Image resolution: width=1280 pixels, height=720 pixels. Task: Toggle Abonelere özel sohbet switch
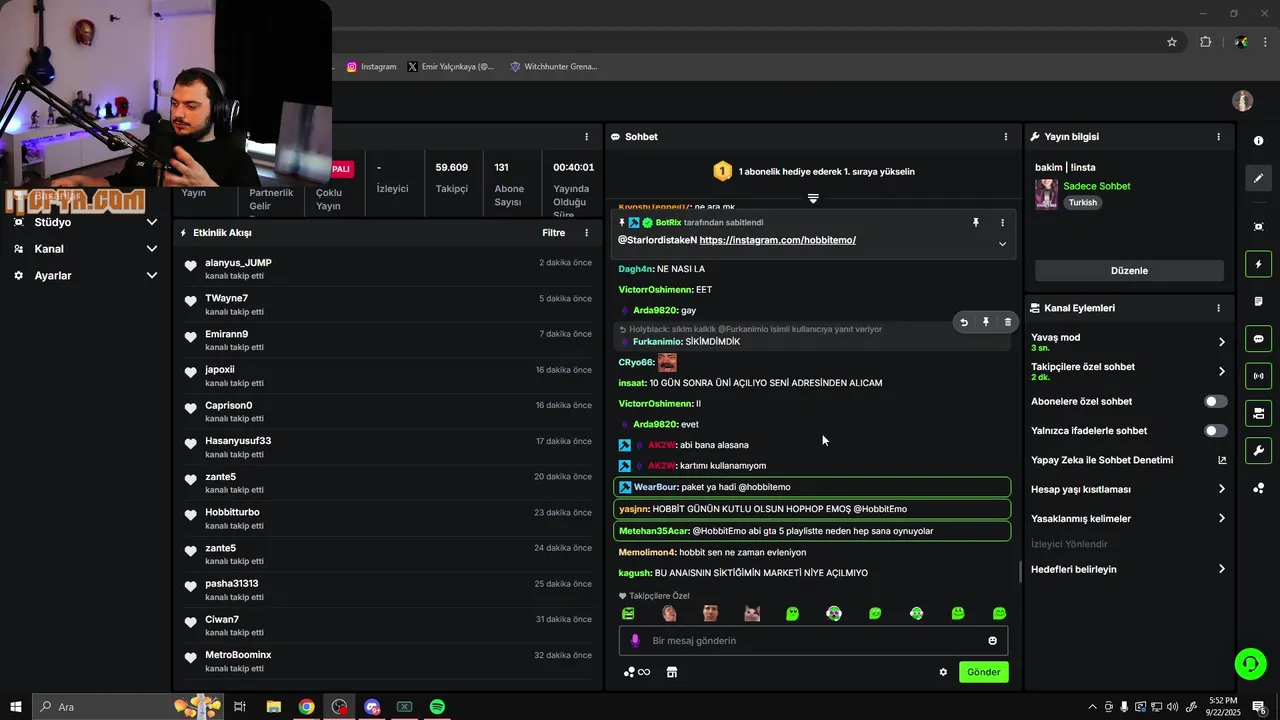1215,402
